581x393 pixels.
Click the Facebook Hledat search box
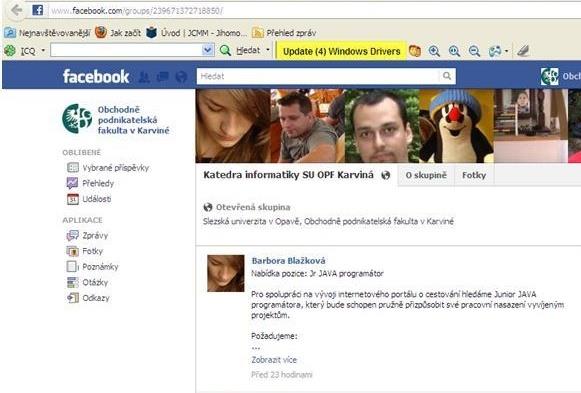318,76
